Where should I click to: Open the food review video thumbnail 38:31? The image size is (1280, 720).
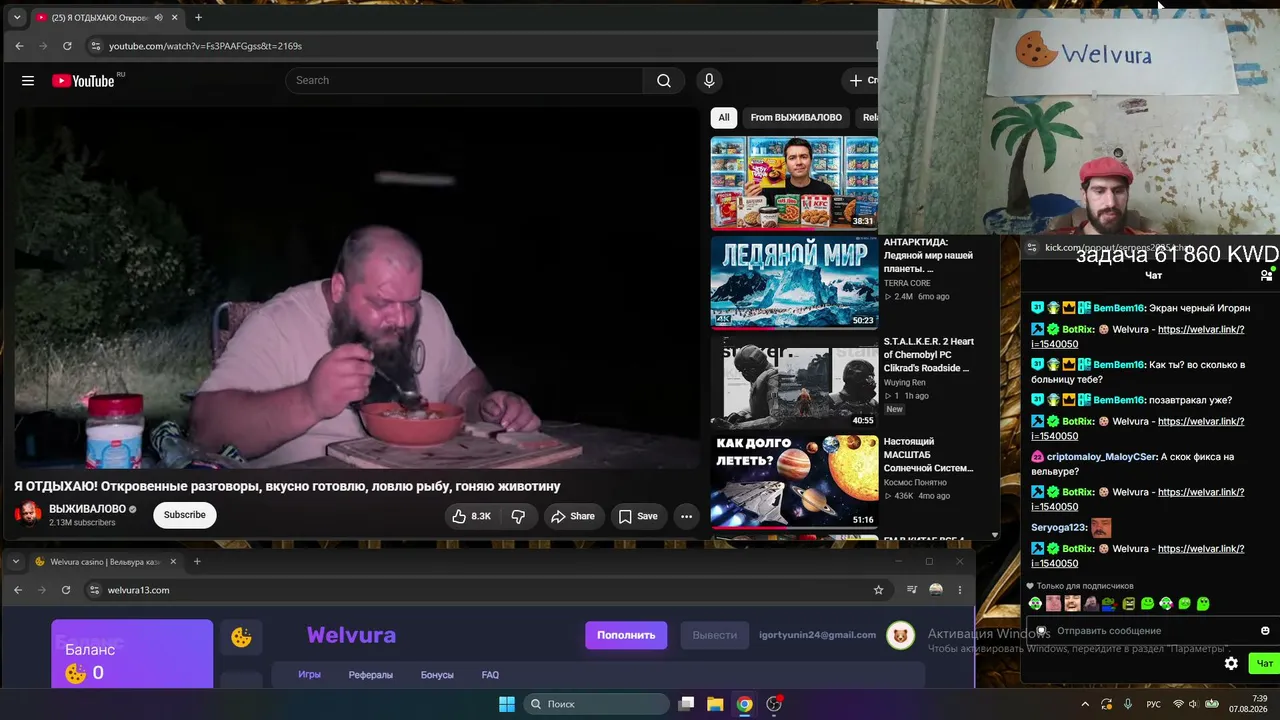click(794, 183)
